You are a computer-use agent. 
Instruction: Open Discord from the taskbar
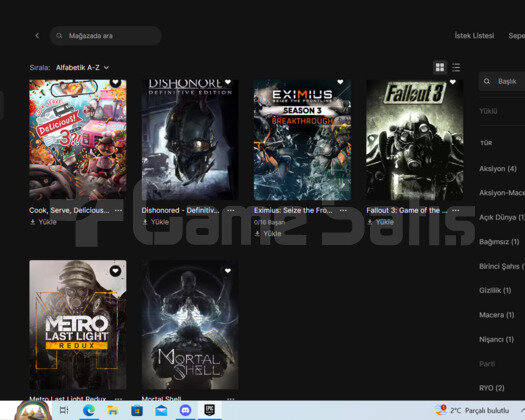click(x=185, y=410)
